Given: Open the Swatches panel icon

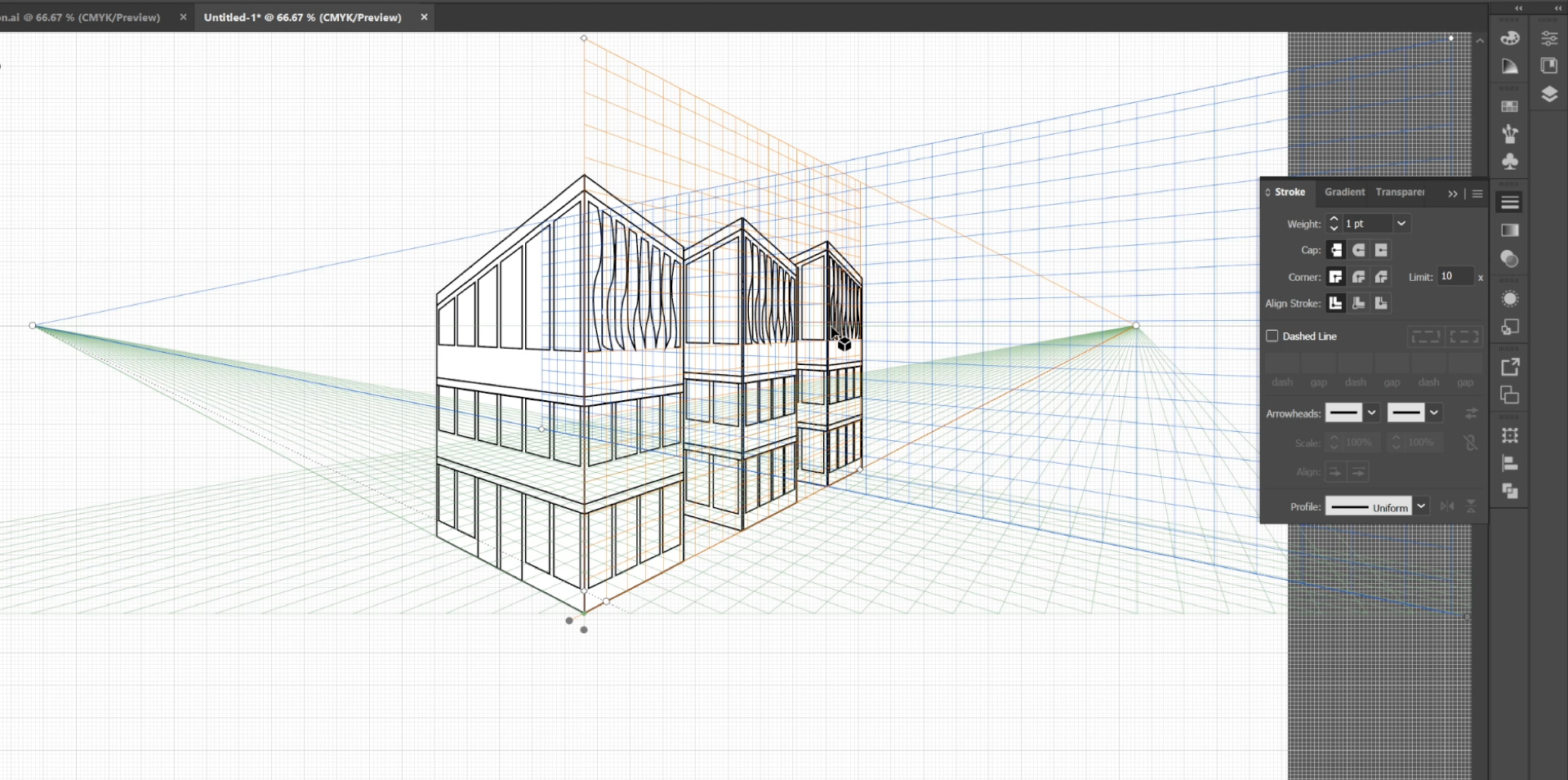Looking at the screenshot, I should [x=1509, y=106].
